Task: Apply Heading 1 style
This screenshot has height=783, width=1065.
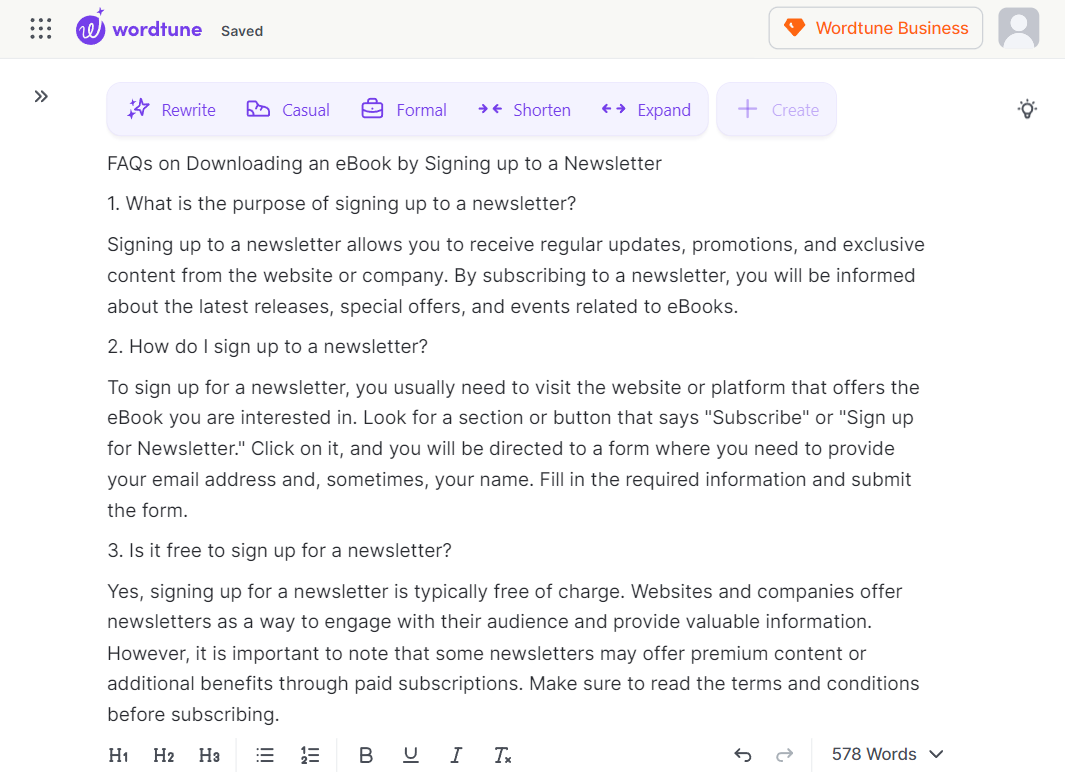Action: coord(118,755)
